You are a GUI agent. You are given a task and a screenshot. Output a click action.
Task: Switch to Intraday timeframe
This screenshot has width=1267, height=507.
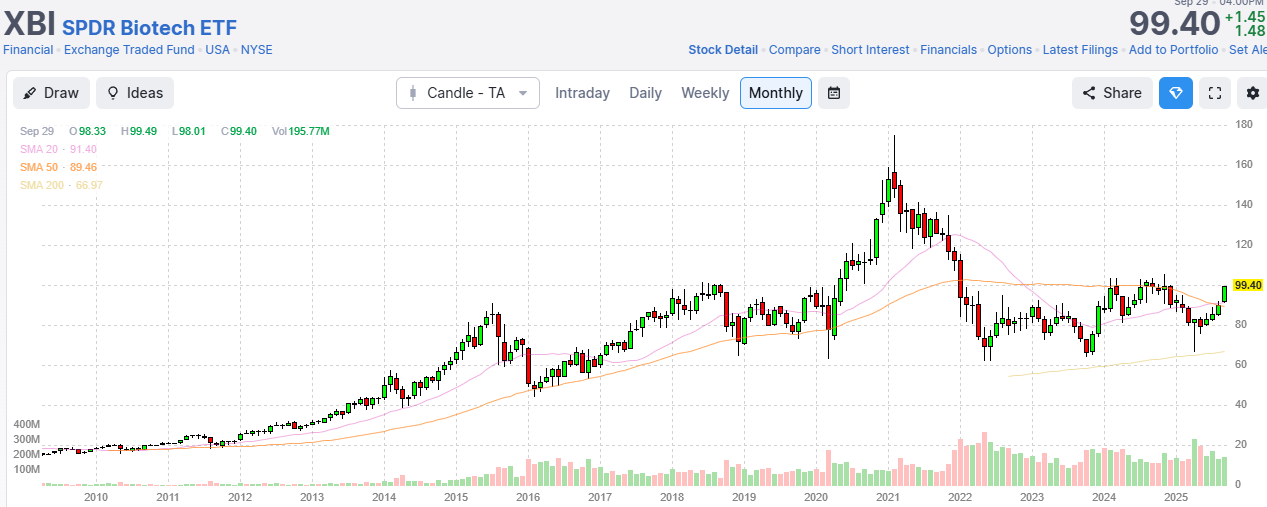tap(582, 93)
